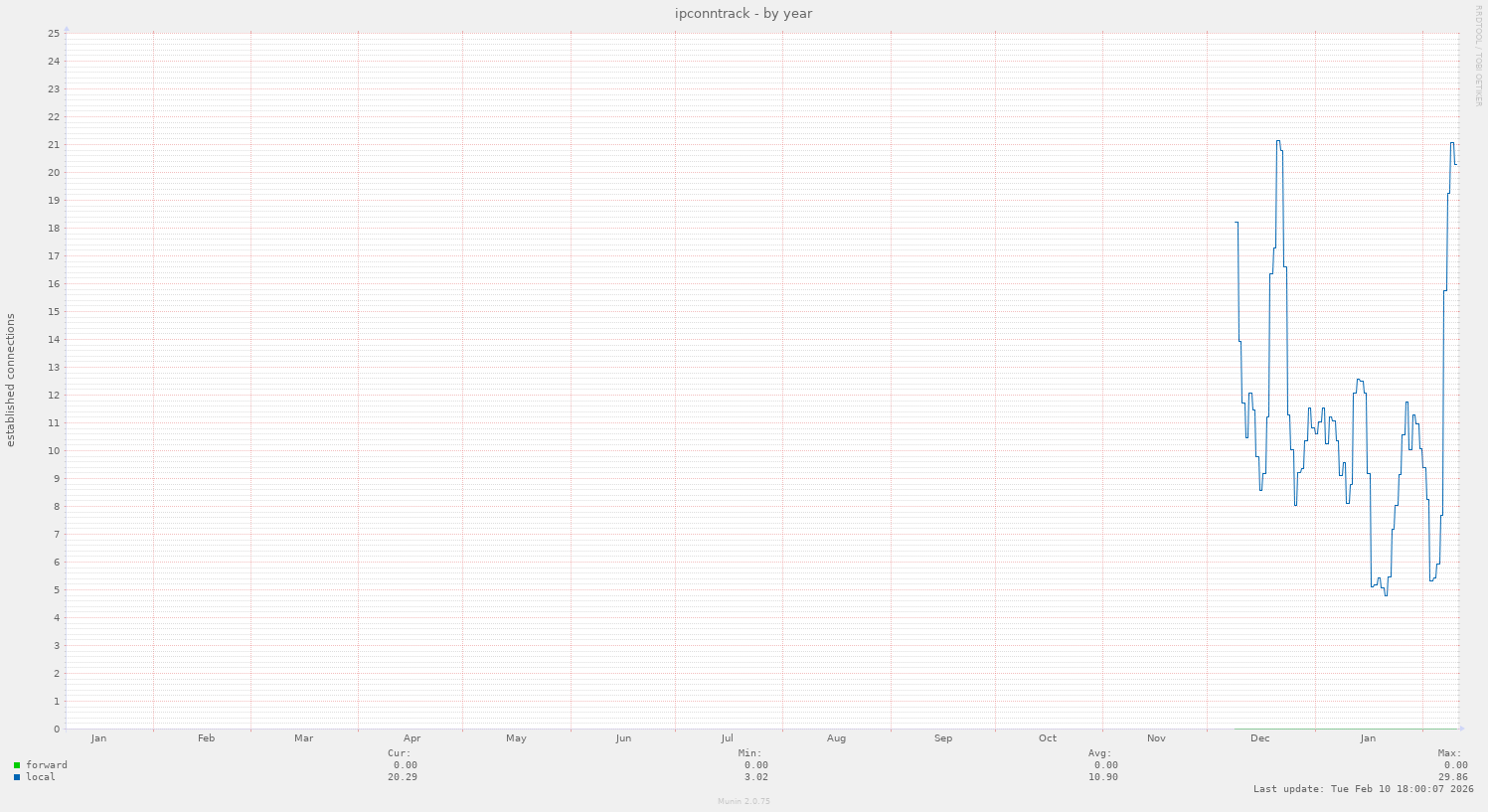Select the 'forward' legend label
The width and height of the screenshot is (1488, 812).
tap(47, 765)
